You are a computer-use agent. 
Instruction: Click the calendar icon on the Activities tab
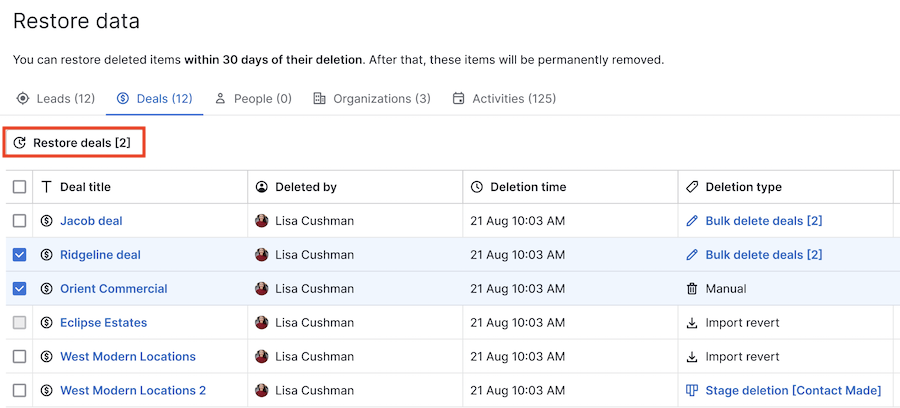(458, 99)
